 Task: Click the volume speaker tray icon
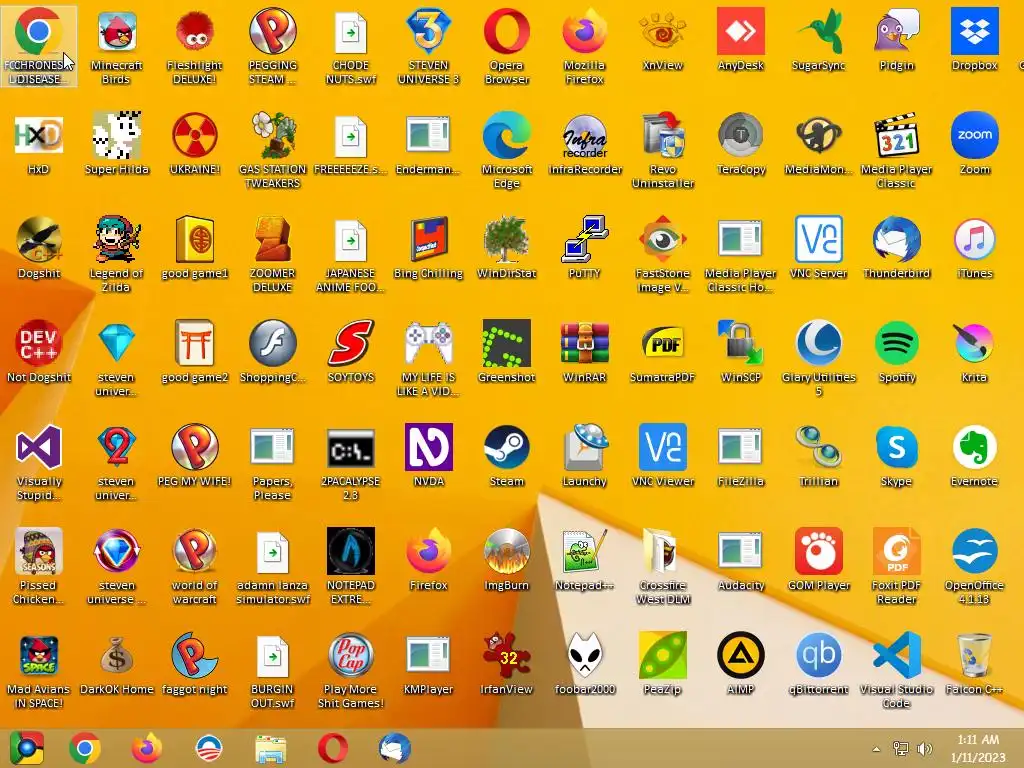(925, 749)
